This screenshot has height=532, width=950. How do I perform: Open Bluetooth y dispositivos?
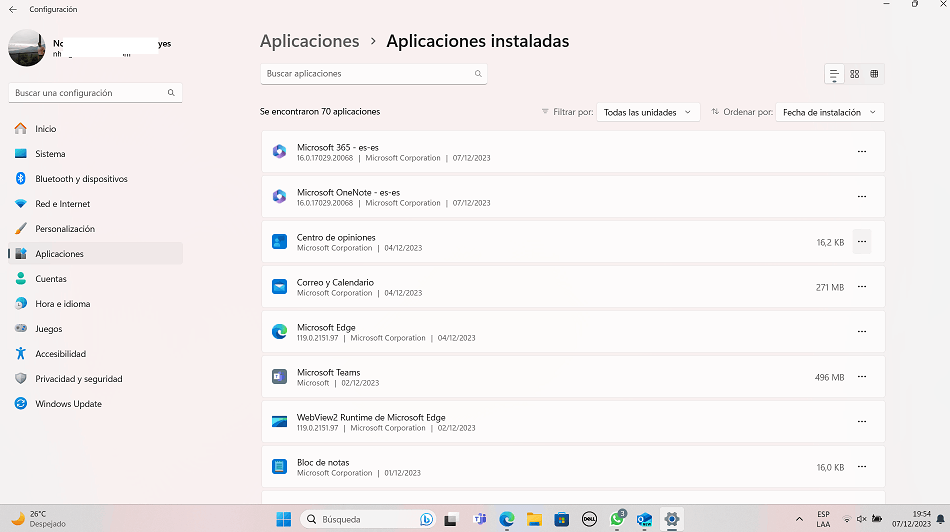point(95,179)
